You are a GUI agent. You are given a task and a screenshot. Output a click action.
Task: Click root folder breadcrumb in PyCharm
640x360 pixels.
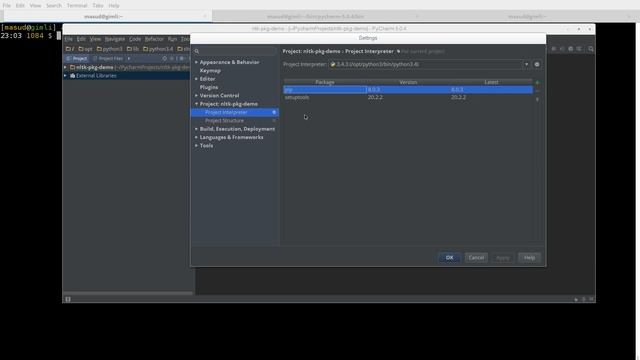pos(70,49)
